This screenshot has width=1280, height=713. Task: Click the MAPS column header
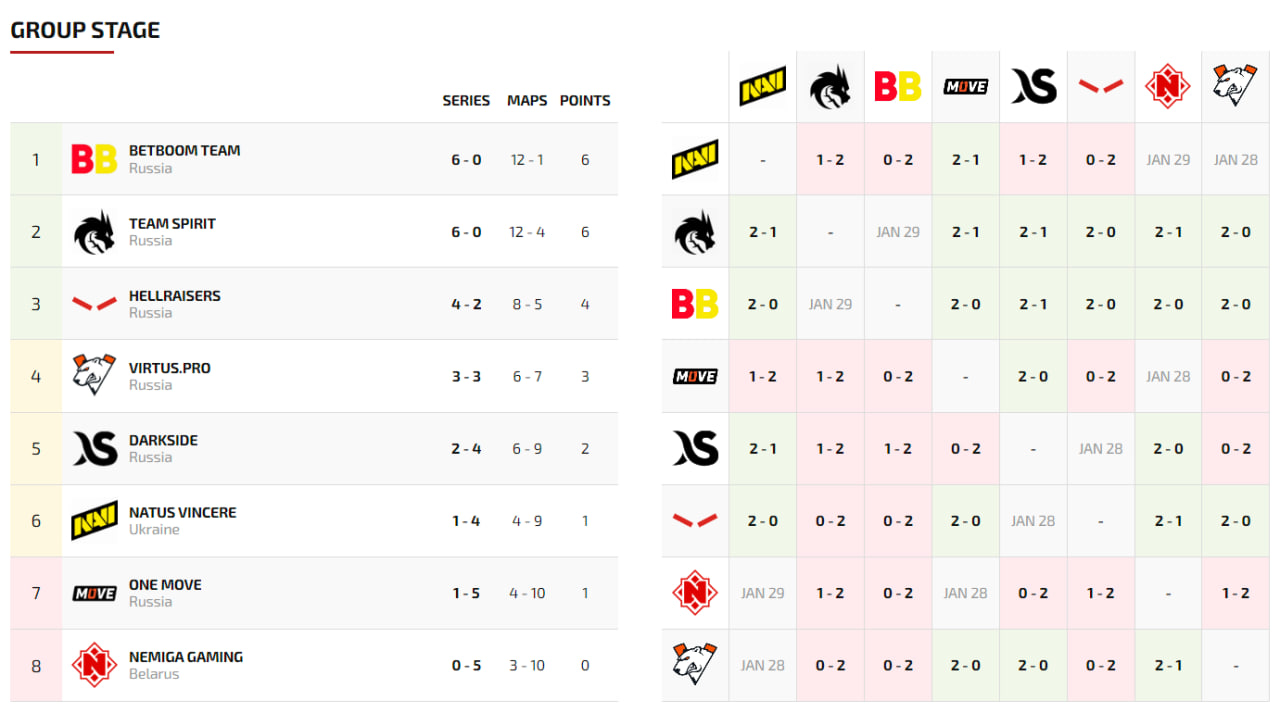click(527, 101)
